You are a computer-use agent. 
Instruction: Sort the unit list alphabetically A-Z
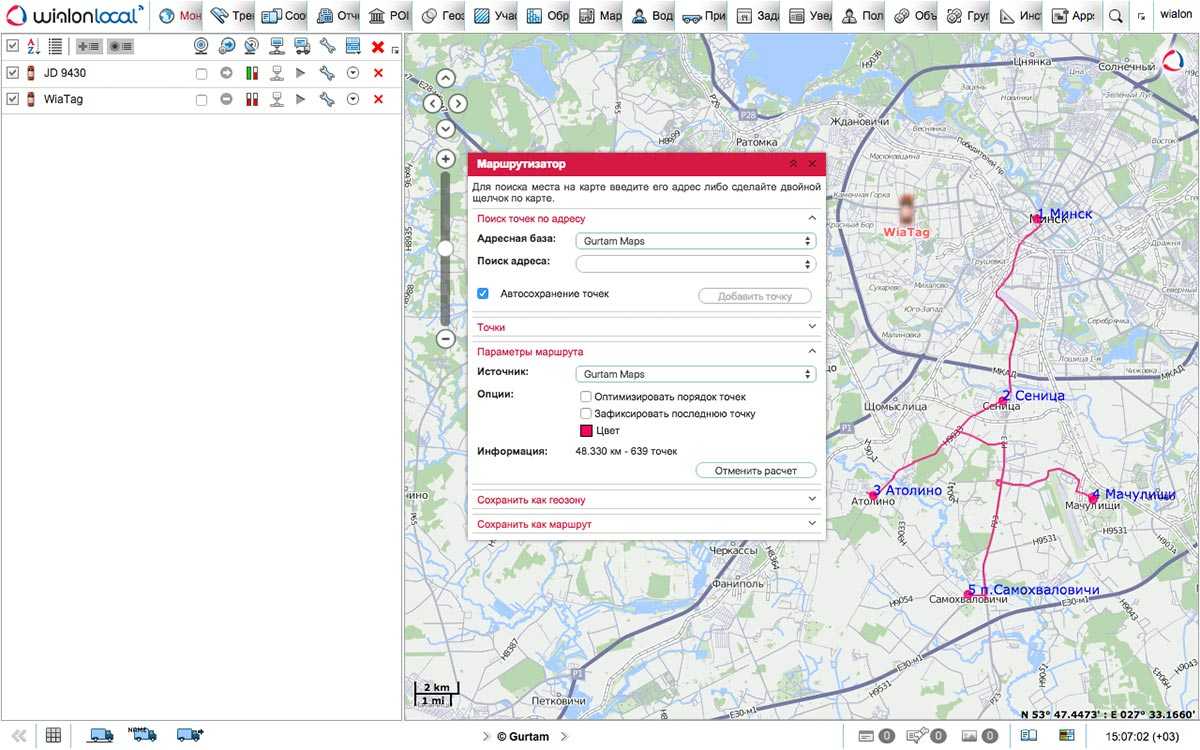pyautogui.click(x=33, y=46)
